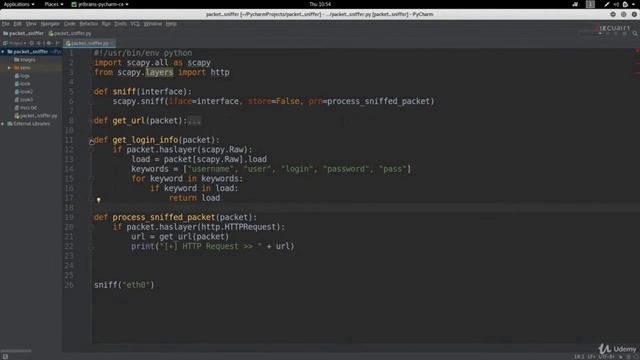640x360 pixels.
Task: Click def process_sniffed_packet line
Action: click(x=176, y=217)
